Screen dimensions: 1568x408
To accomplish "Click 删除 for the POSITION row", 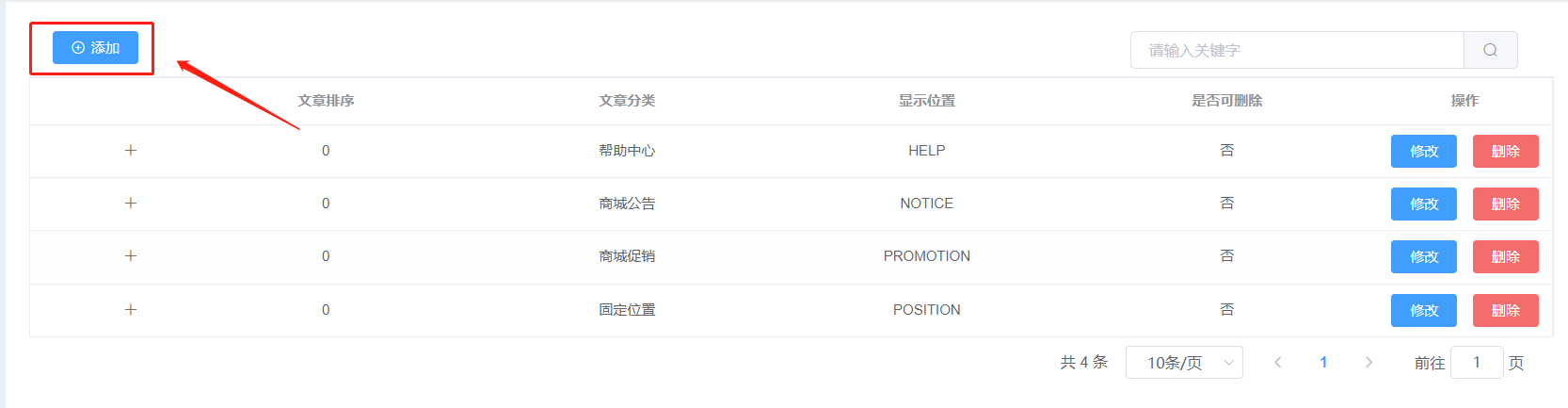I will [x=1505, y=310].
